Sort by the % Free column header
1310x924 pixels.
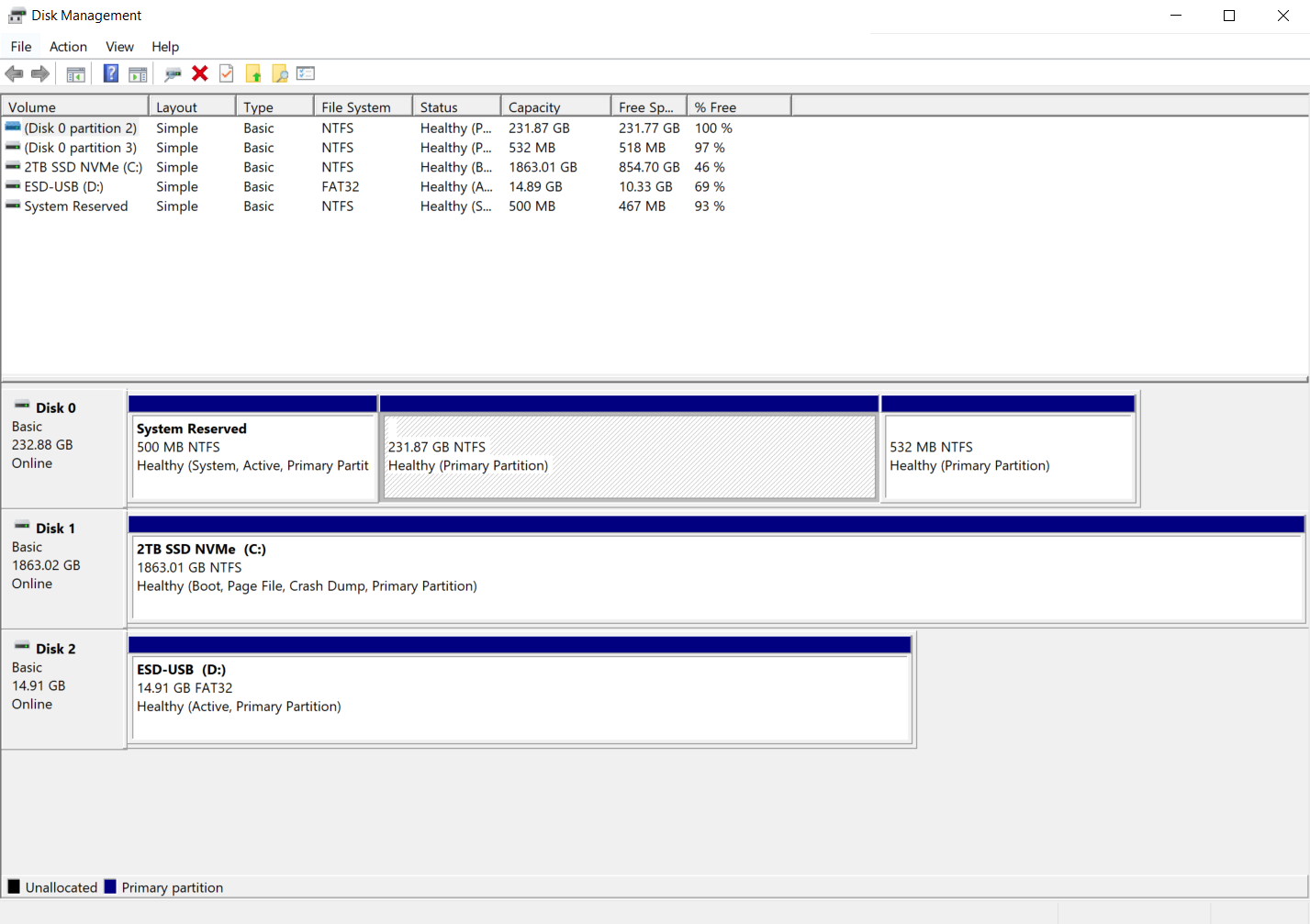(738, 106)
